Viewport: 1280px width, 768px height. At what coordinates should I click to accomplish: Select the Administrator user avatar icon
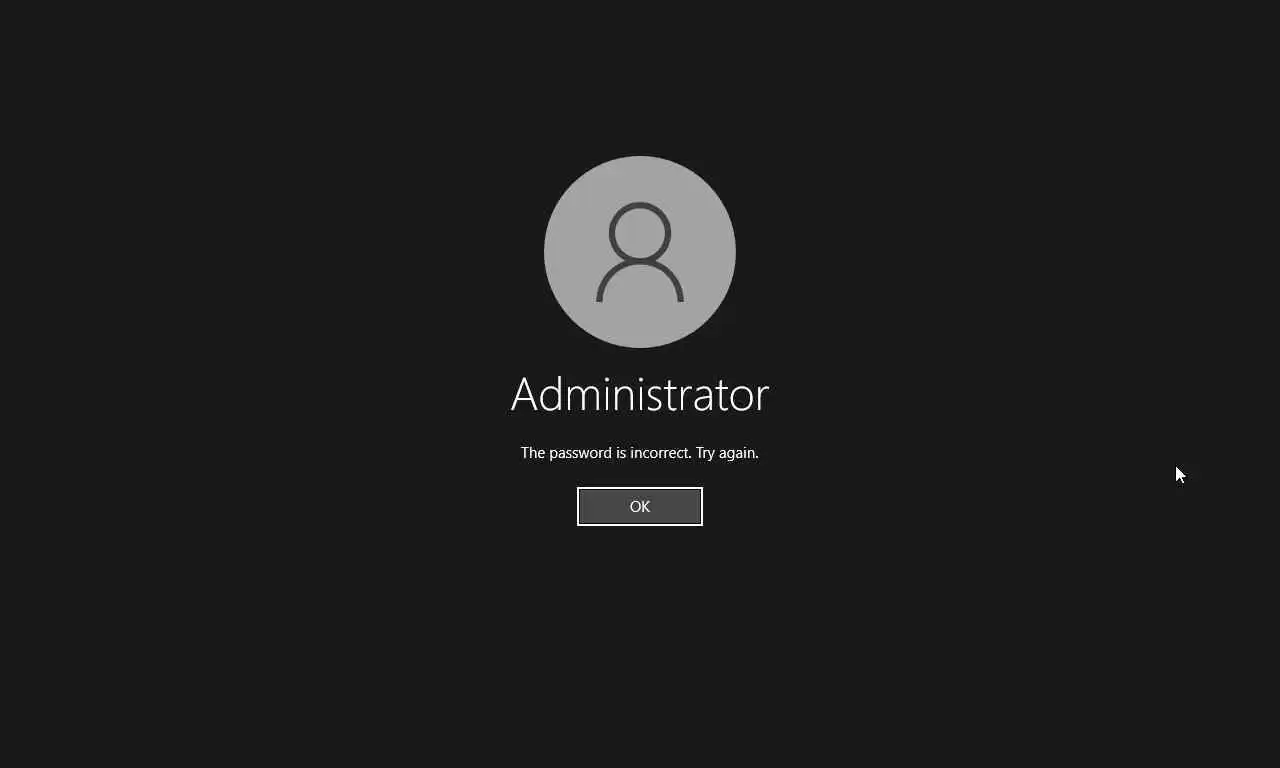pos(640,252)
